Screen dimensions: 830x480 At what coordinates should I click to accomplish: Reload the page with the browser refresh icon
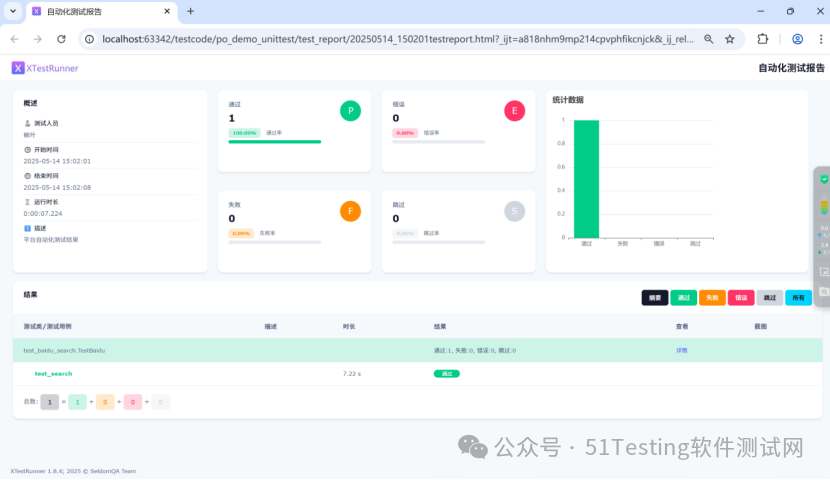(x=61, y=39)
